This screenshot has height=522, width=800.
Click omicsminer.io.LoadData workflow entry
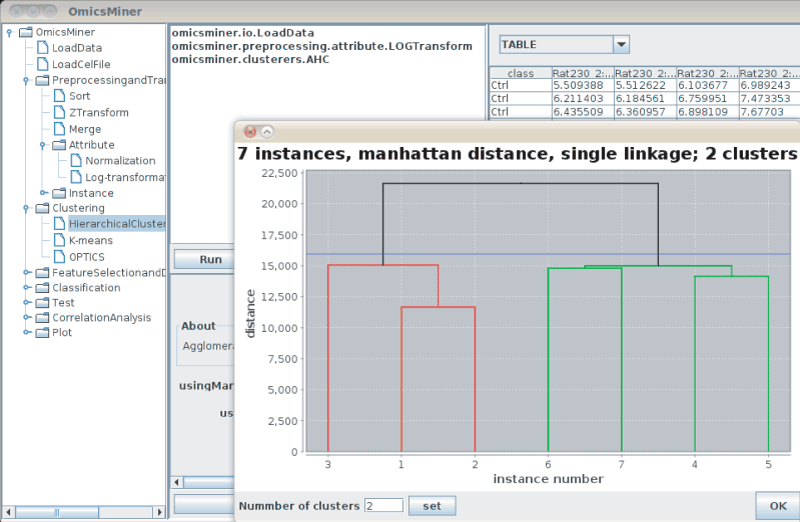point(243,33)
